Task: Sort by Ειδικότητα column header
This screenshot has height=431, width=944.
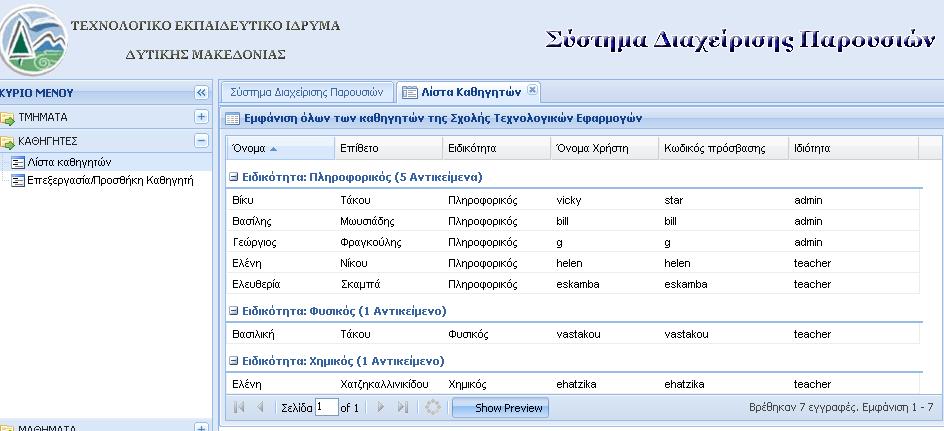Action: click(x=497, y=148)
